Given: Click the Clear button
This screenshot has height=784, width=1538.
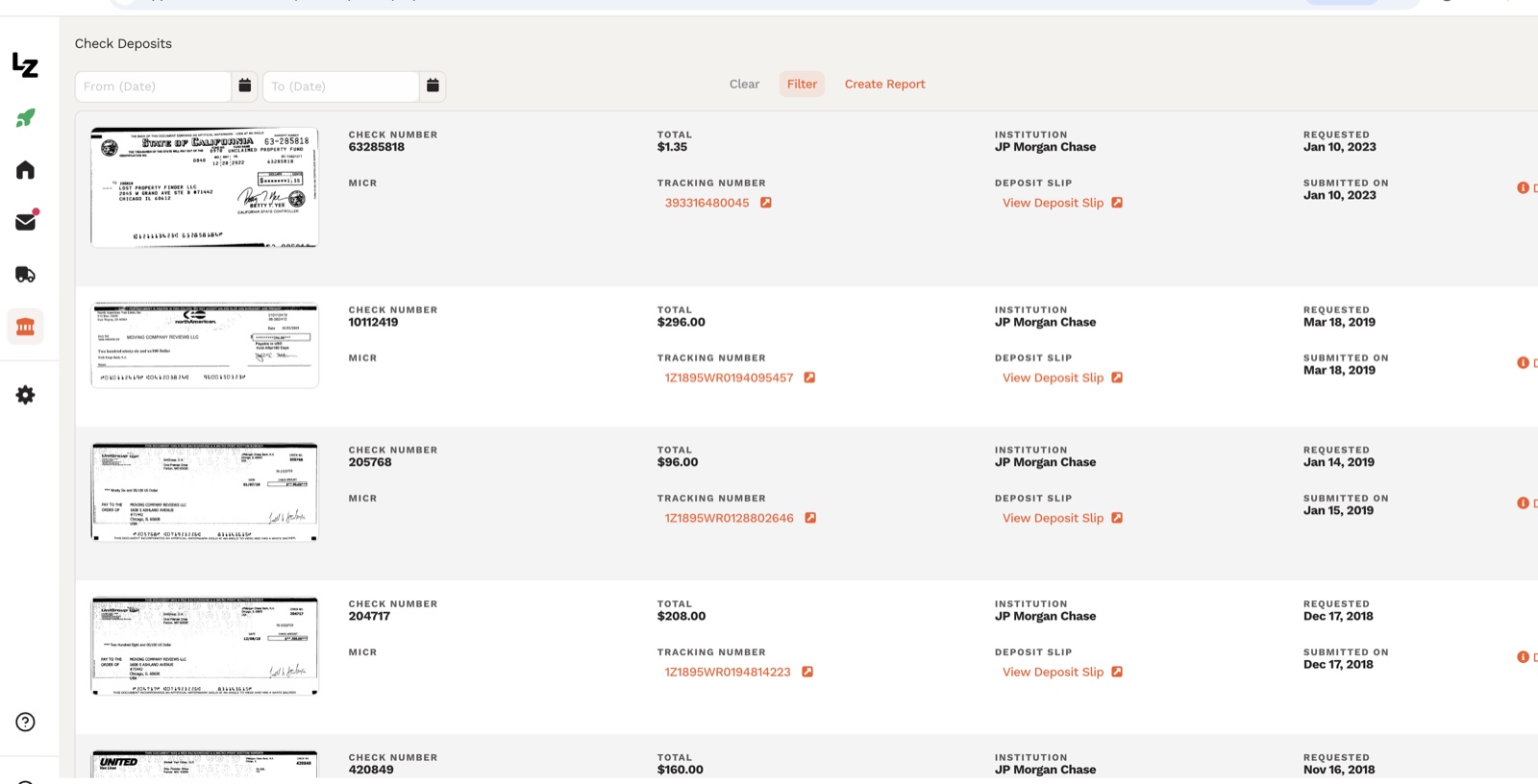Looking at the screenshot, I should (744, 84).
